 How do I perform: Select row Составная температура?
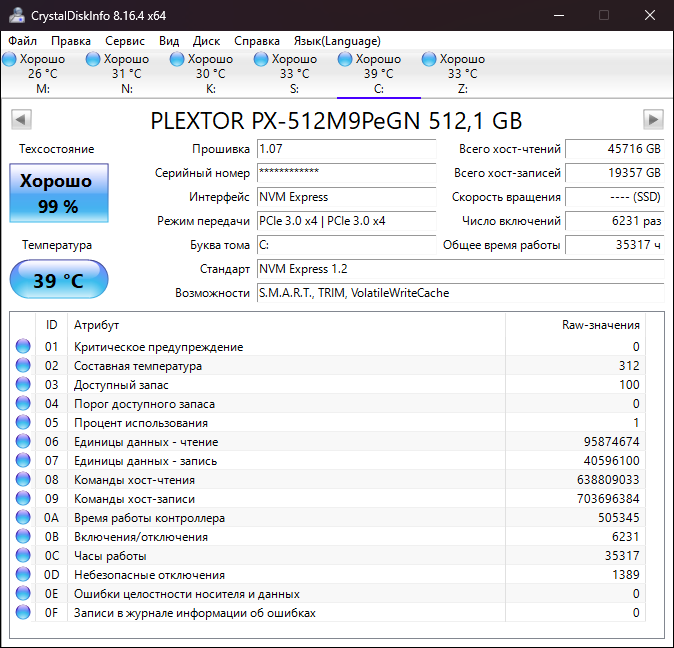pos(328,365)
